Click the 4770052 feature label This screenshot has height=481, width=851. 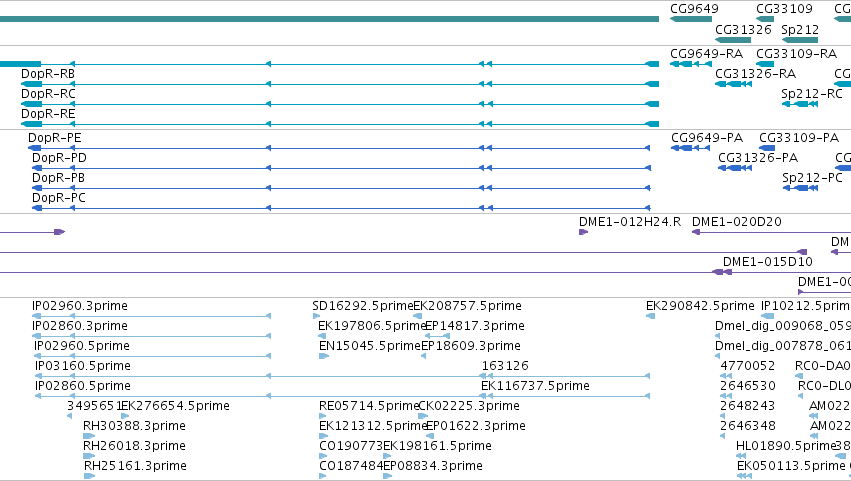[747, 366]
